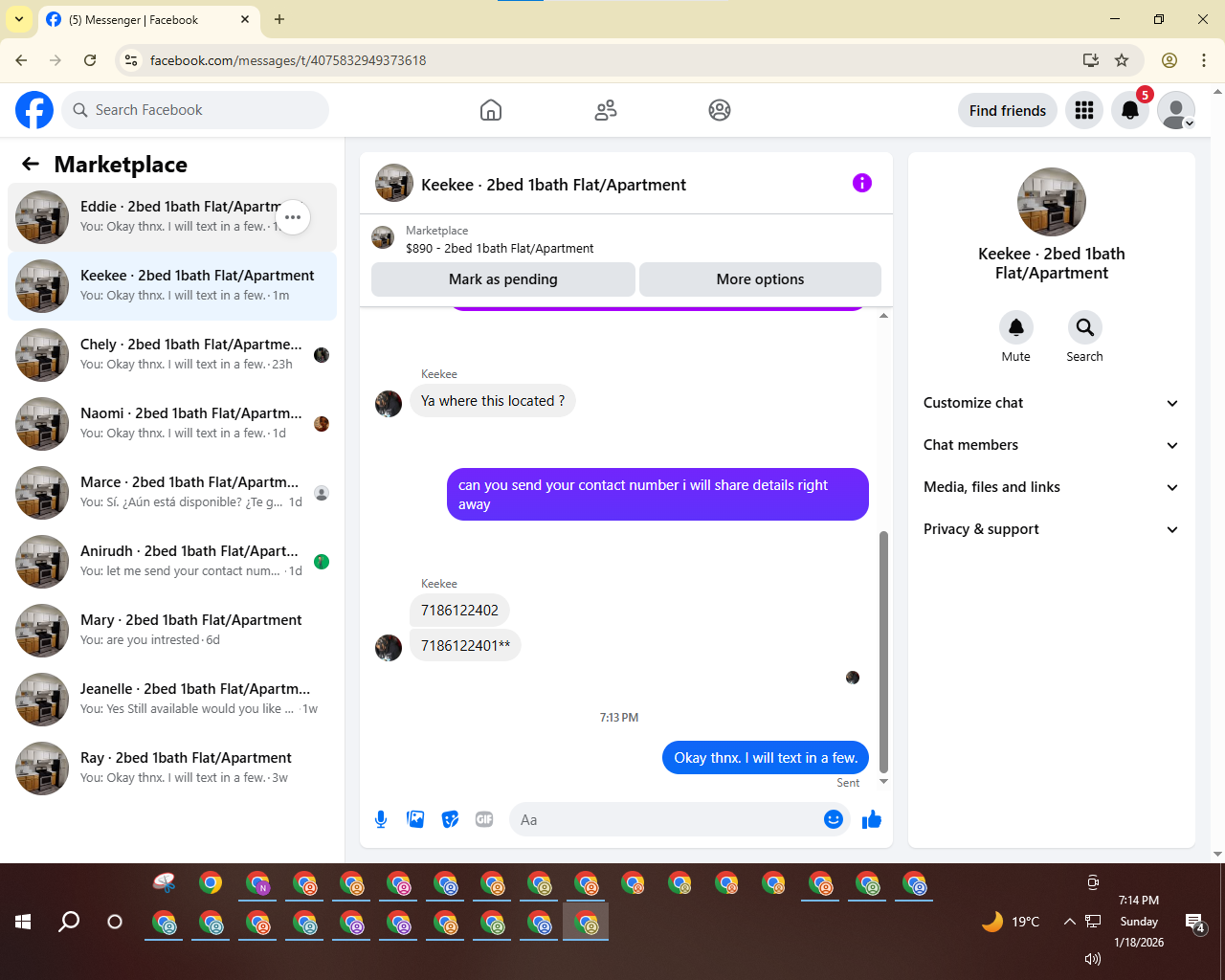Open the Facebook menu grid icon
Screen dimensions: 1225x980
(1084, 110)
